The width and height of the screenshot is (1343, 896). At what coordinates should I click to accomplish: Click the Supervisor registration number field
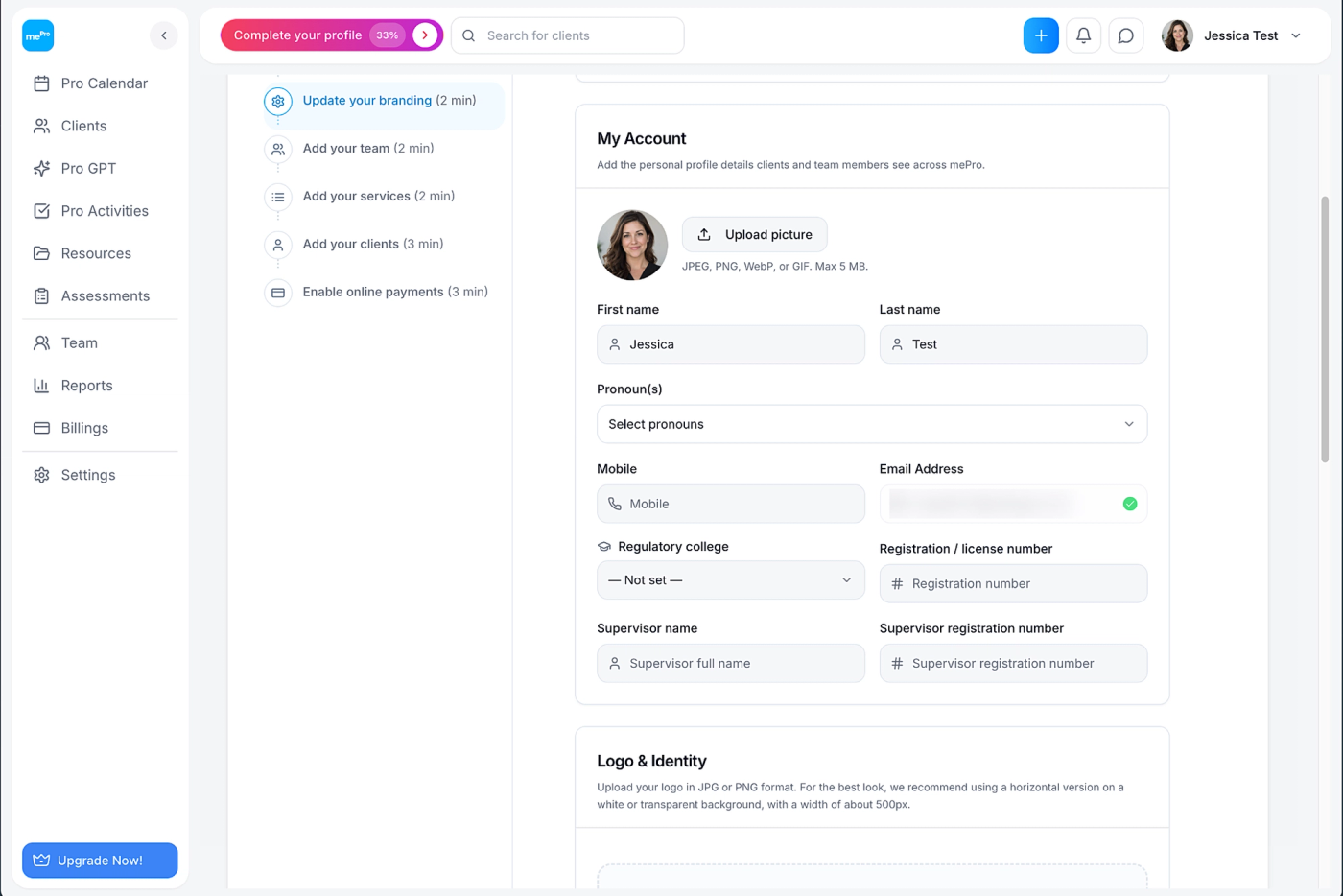pyautogui.click(x=1013, y=663)
